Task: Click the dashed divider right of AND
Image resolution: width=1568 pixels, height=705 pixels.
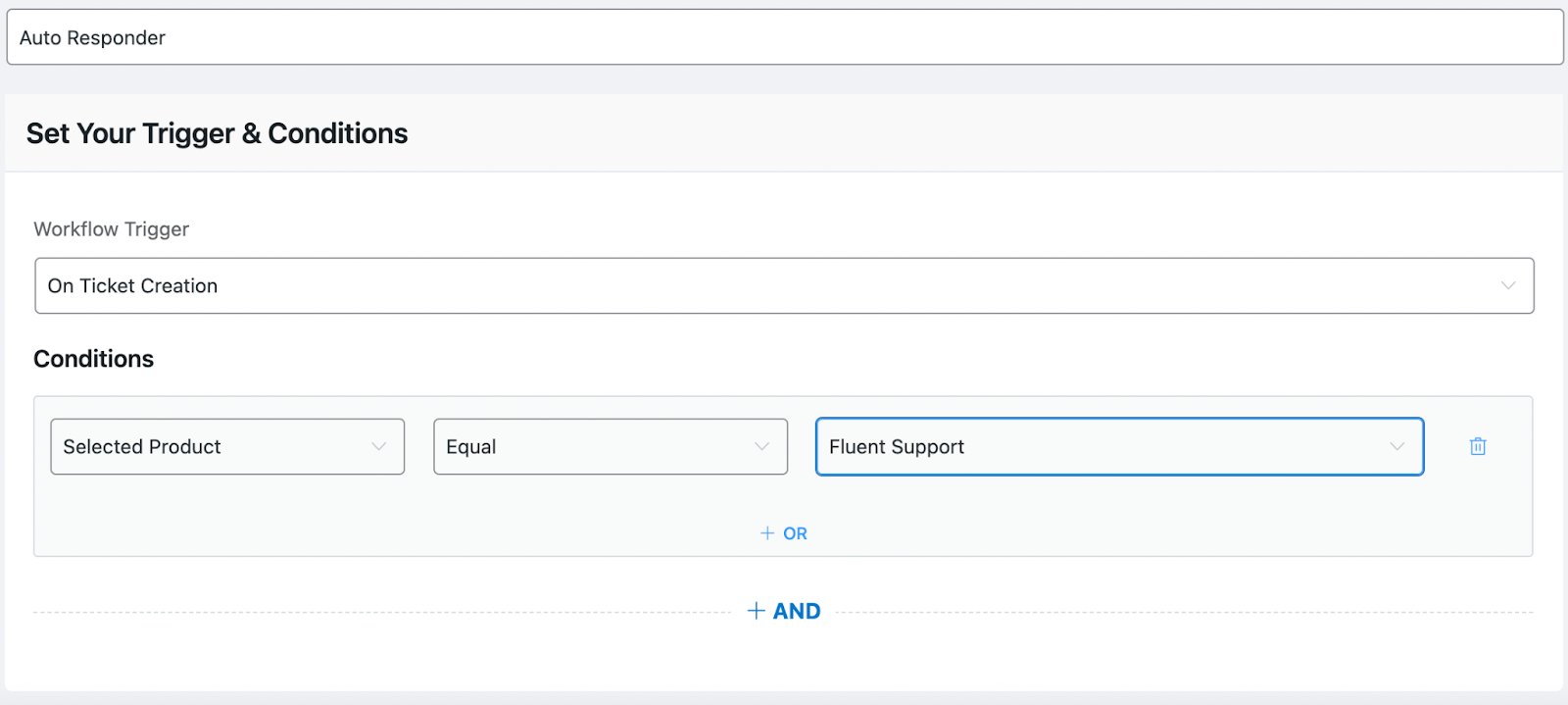Action: click(x=1176, y=612)
